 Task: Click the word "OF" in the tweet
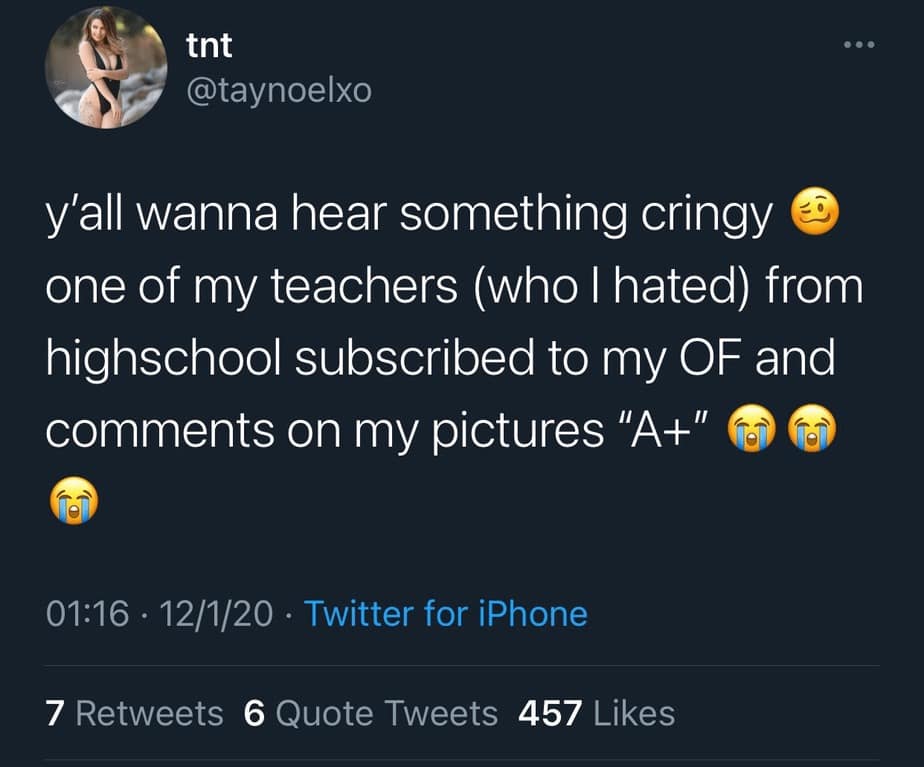click(x=690, y=358)
